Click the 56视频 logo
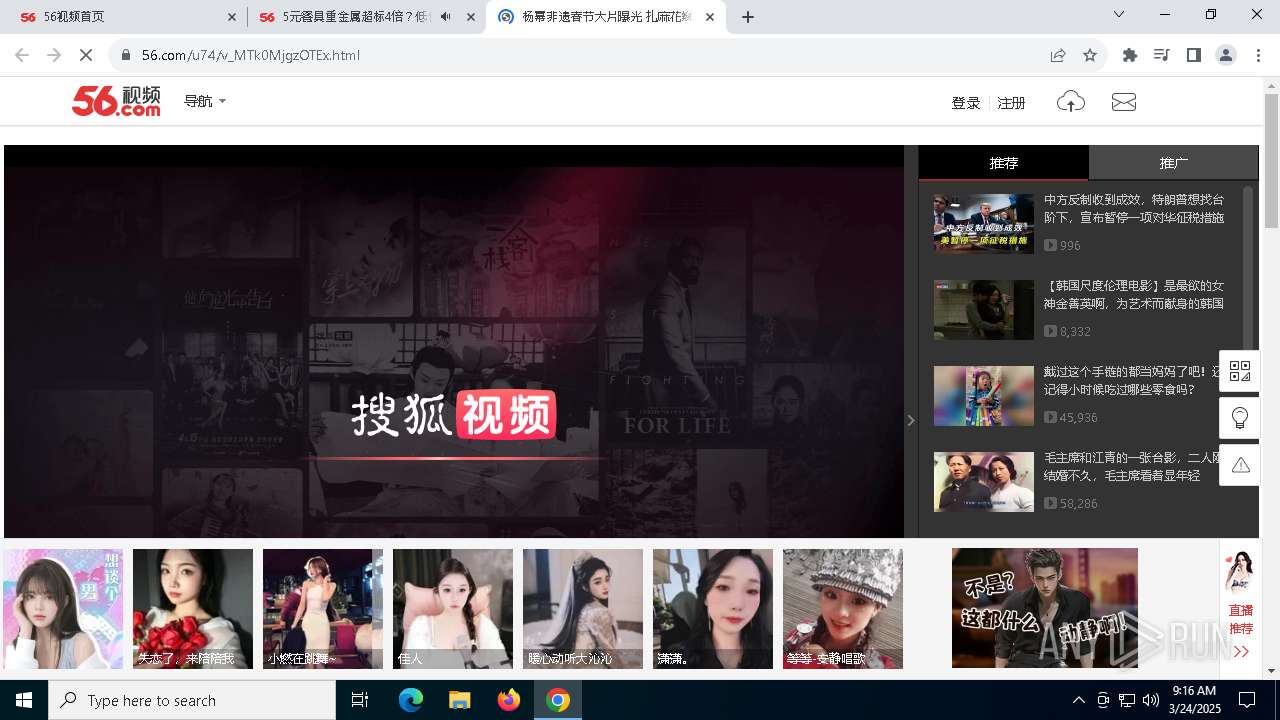The width and height of the screenshot is (1280, 720). [x=116, y=101]
